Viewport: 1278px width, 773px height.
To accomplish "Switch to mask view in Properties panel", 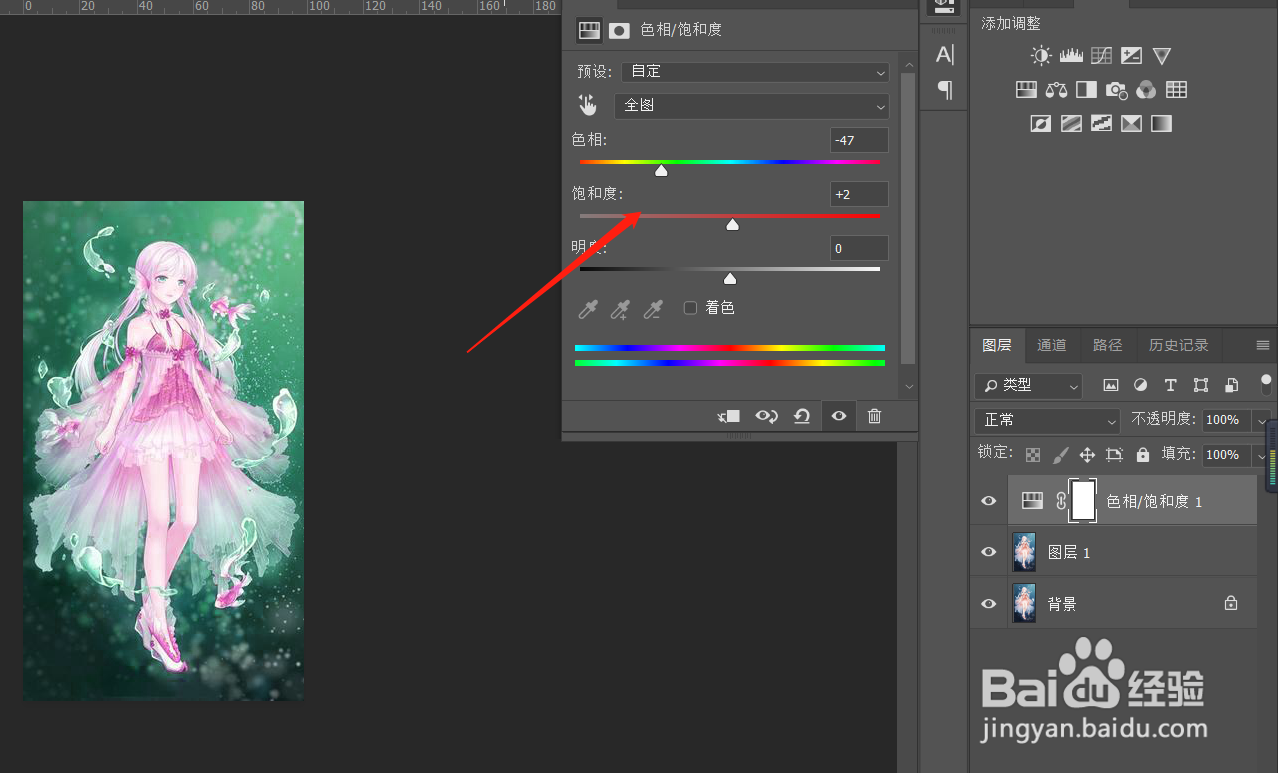I will [x=620, y=30].
